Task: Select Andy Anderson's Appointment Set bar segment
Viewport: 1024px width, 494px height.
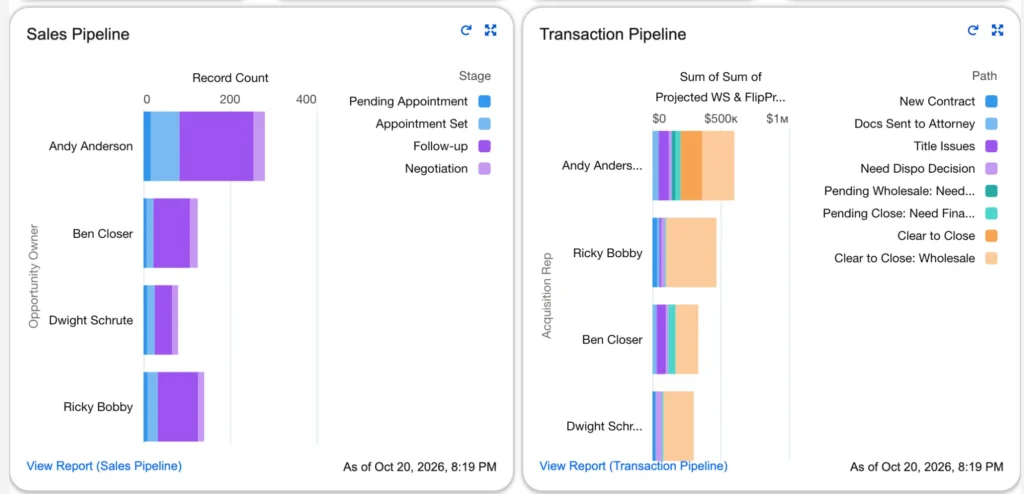Action: (165, 146)
